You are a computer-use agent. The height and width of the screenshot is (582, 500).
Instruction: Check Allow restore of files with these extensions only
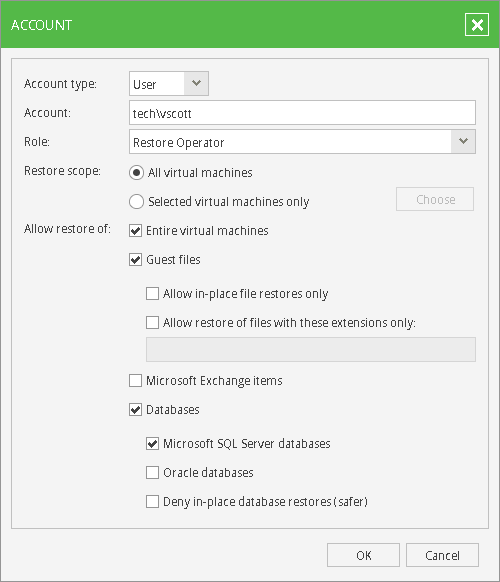coord(152,323)
